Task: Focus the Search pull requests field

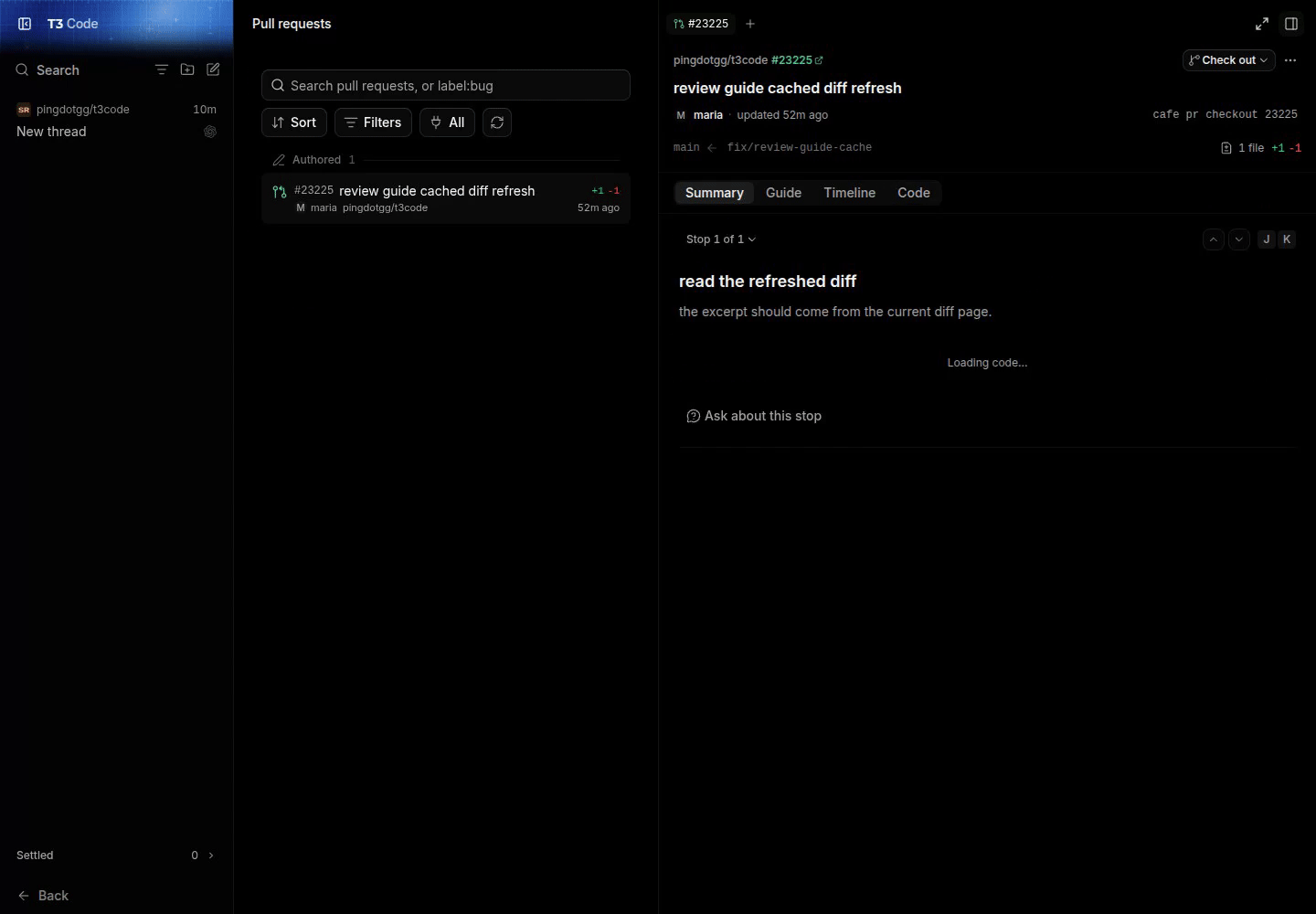Action: [x=446, y=85]
